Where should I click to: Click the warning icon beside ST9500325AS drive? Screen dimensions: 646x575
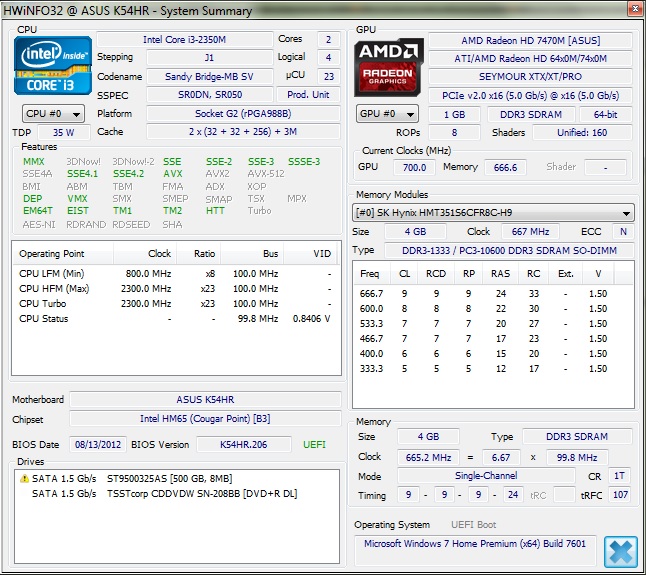click(x=24, y=478)
